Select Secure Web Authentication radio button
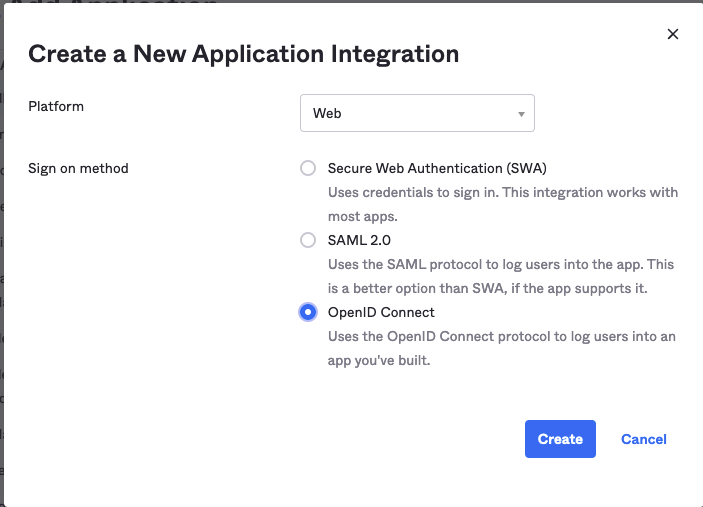703x507 pixels. [x=308, y=168]
